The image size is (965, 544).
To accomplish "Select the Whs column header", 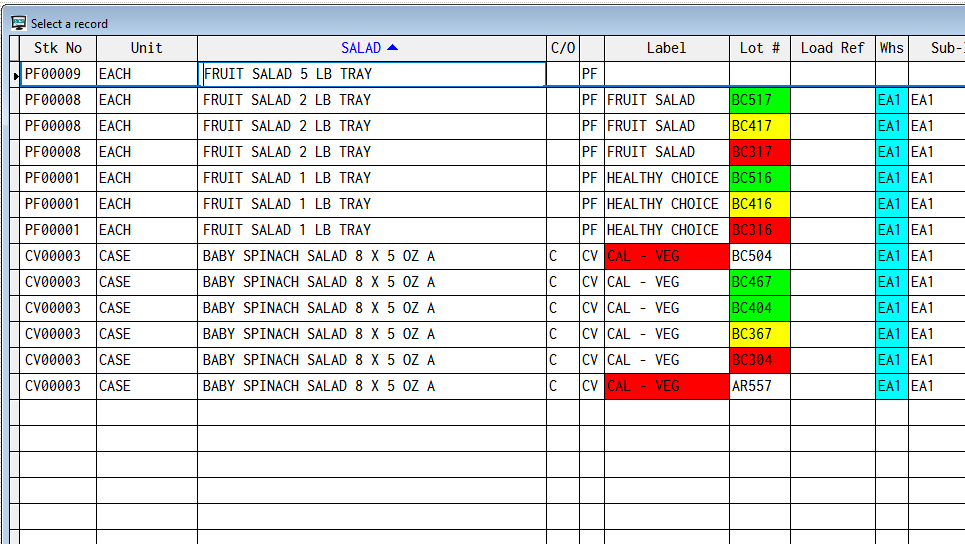I will [891, 48].
